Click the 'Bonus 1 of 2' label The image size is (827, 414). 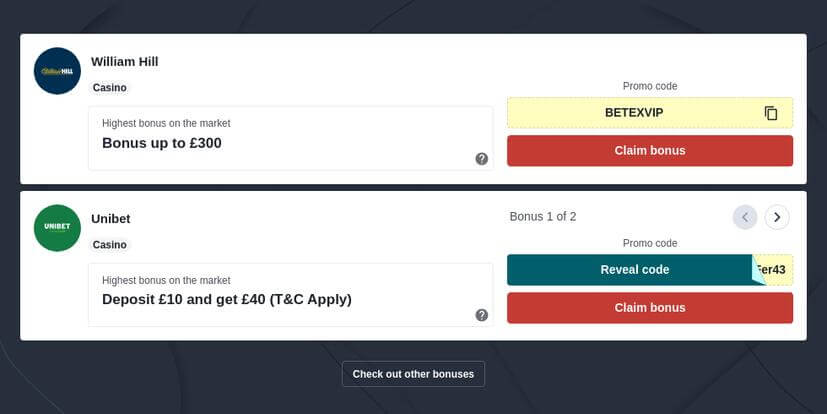click(543, 217)
